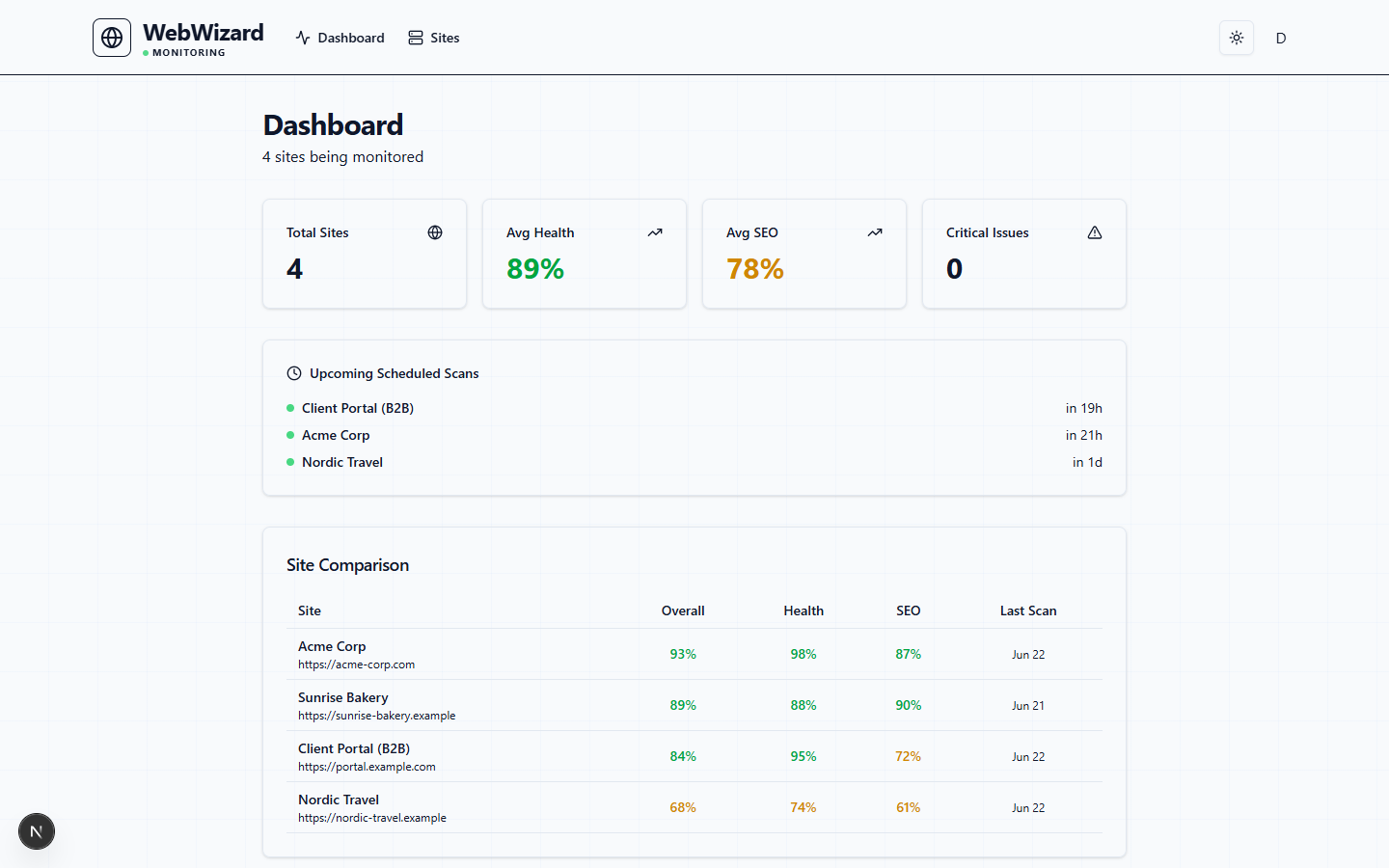1389x868 pixels.
Task: Click the WebWizard brand title
Action: click(x=204, y=32)
